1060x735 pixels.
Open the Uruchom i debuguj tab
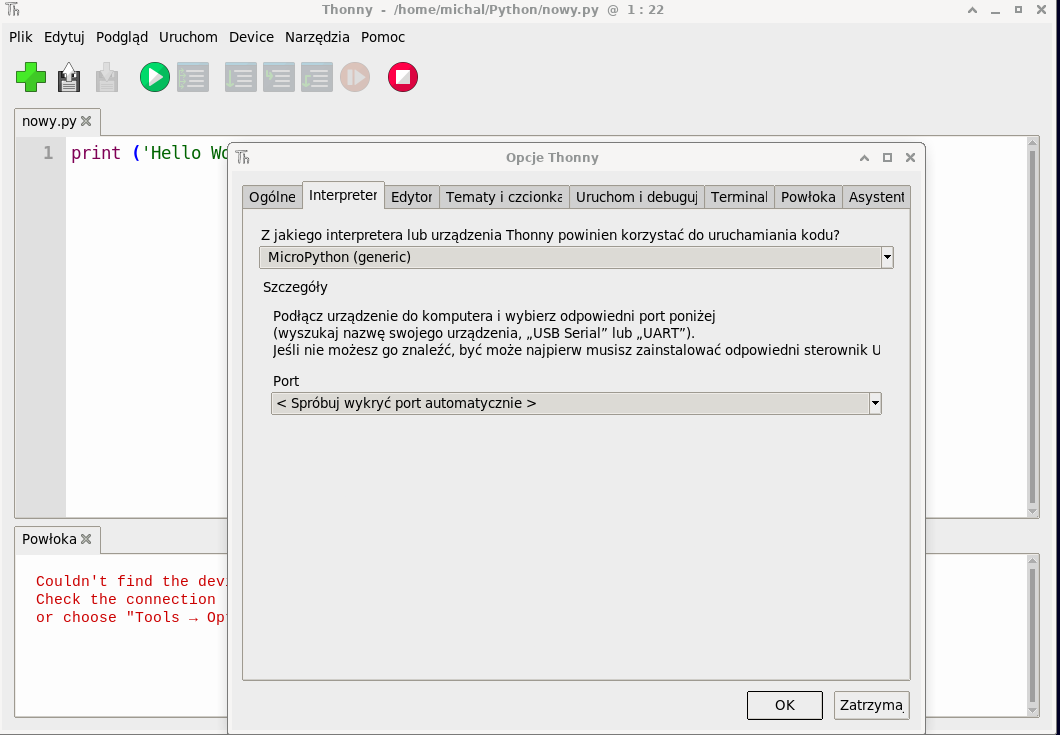click(637, 197)
